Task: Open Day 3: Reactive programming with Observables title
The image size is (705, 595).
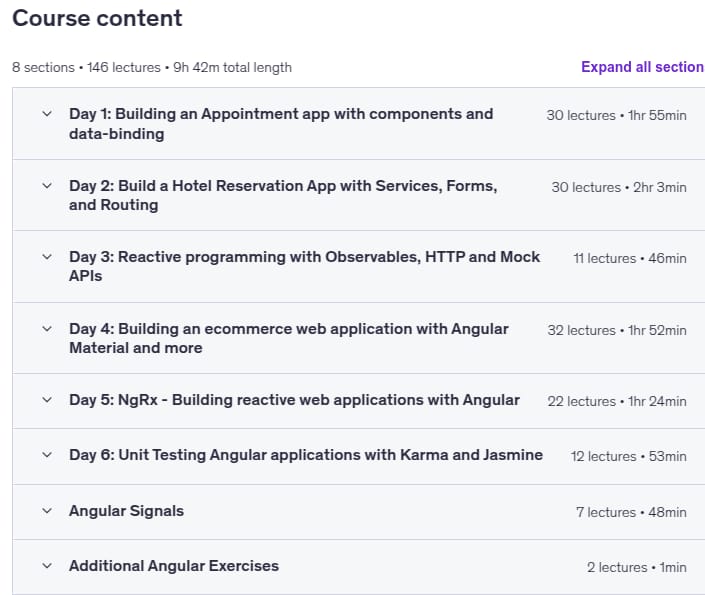Action: point(304,266)
